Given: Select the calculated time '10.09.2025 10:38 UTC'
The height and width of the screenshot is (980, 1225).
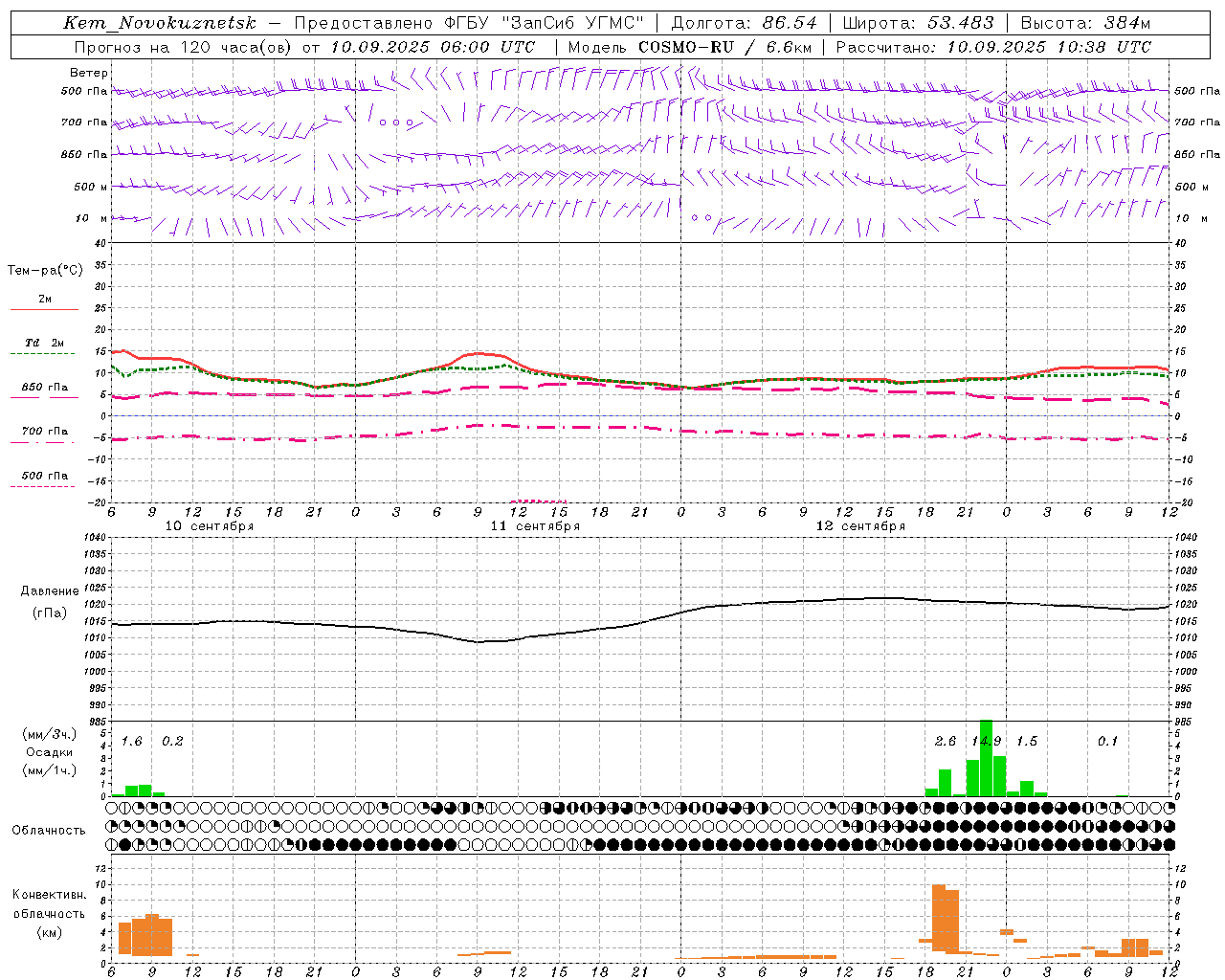Looking at the screenshot, I should (x=1049, y=47).
